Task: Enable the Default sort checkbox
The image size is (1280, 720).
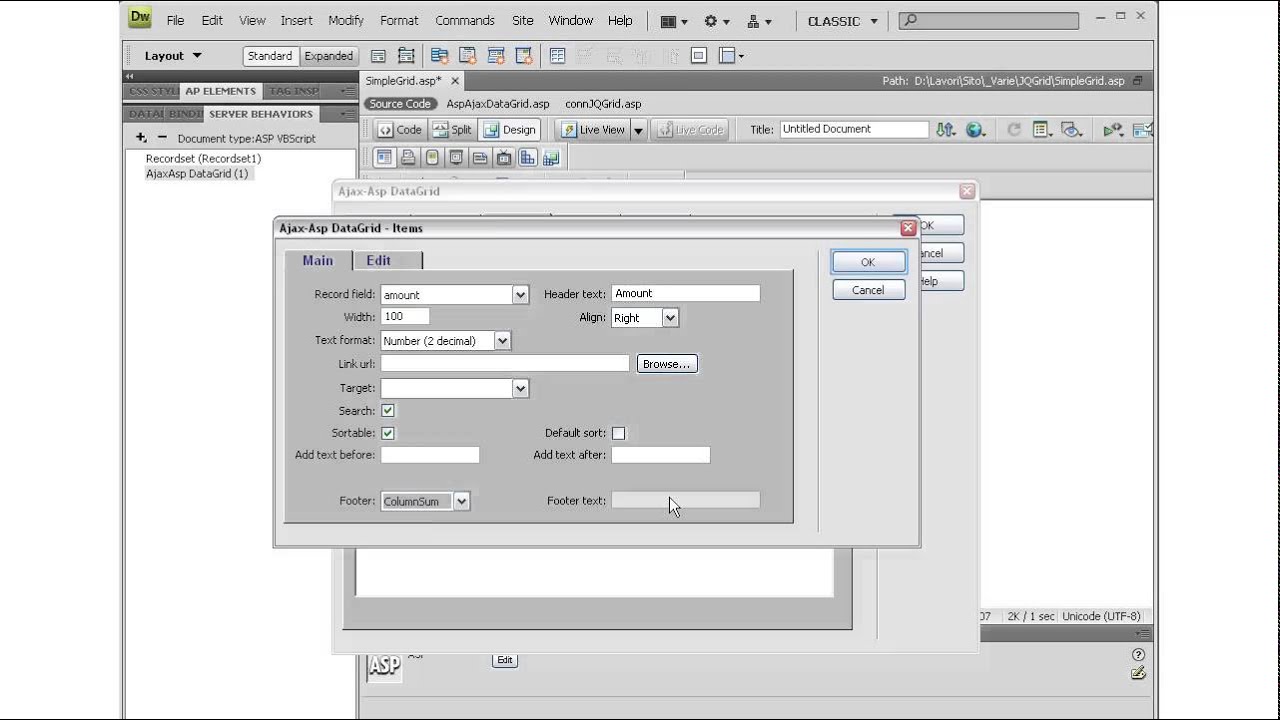Action: (618, 433)
